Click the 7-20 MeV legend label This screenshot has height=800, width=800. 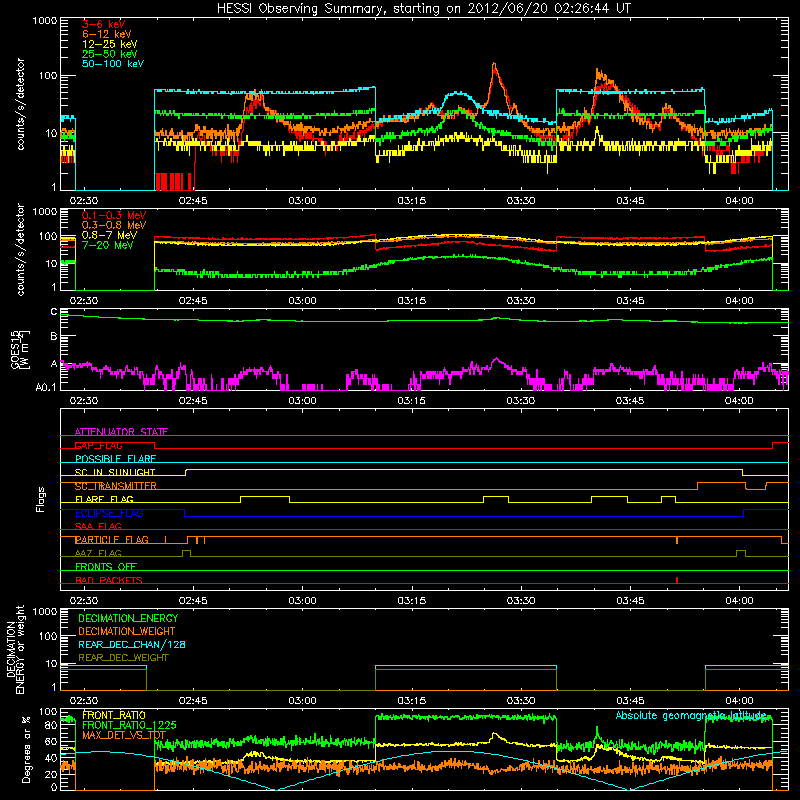coord(108,245)
